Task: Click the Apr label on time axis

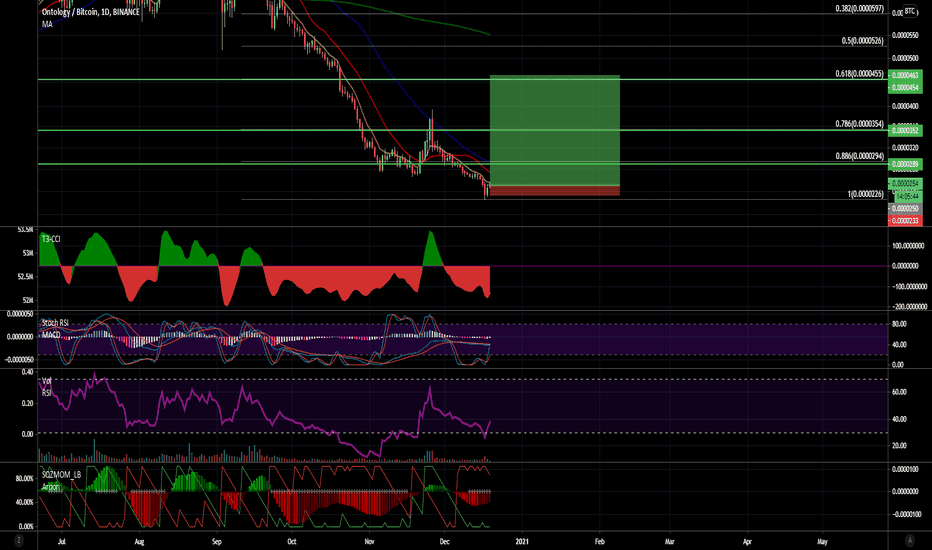Action: coord(747,542)
